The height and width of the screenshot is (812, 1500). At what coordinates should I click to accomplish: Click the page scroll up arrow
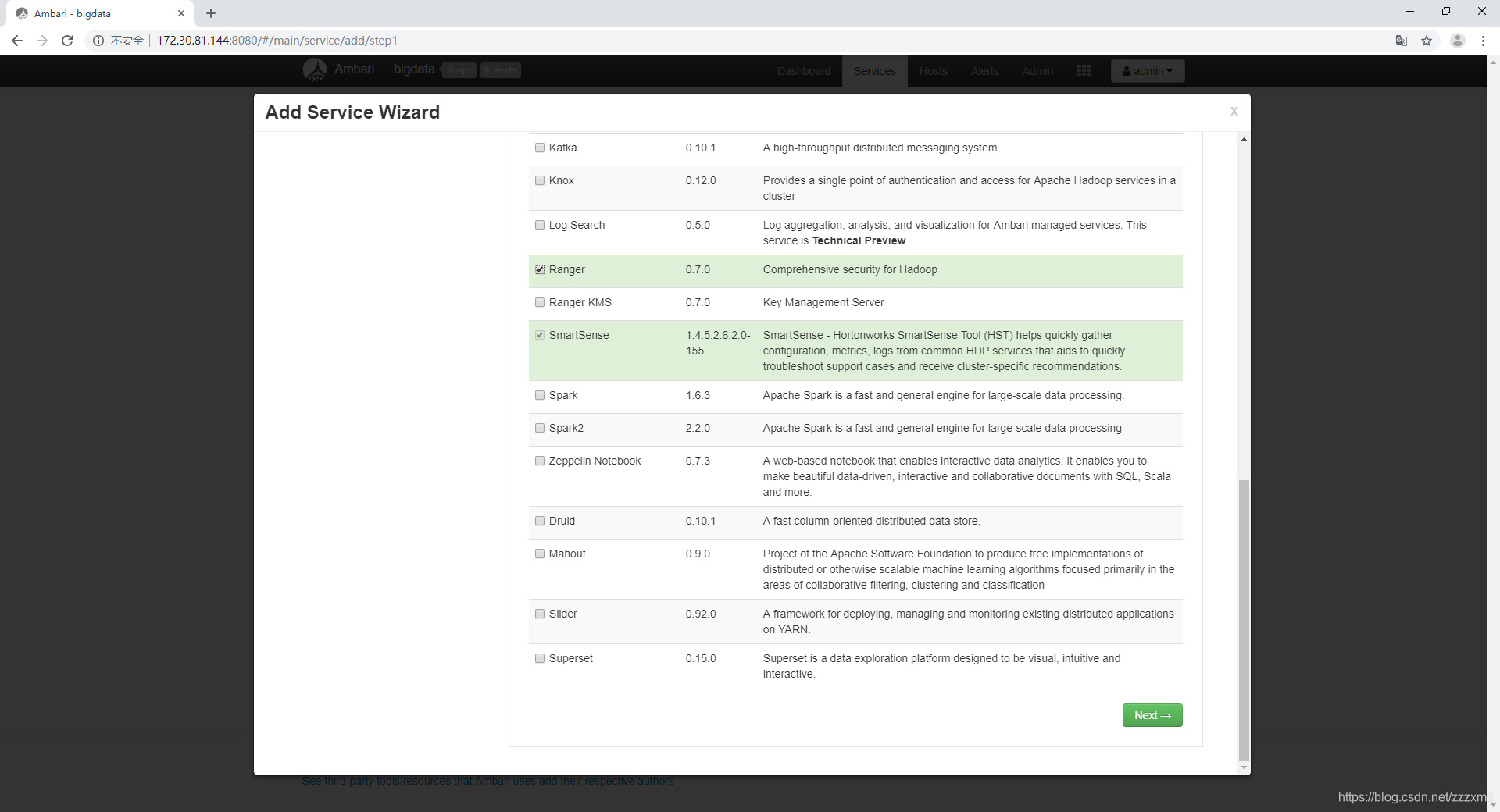tap(1493, 62)
